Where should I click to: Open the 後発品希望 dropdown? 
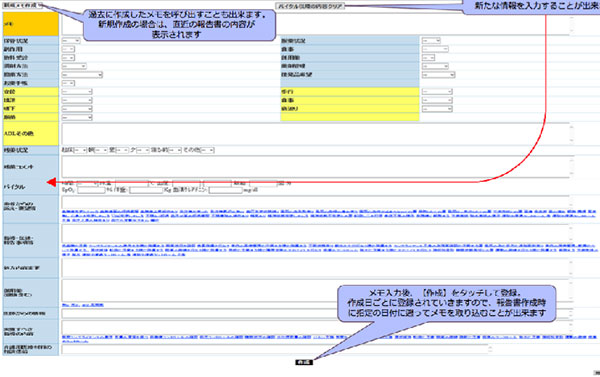(438, 75)
